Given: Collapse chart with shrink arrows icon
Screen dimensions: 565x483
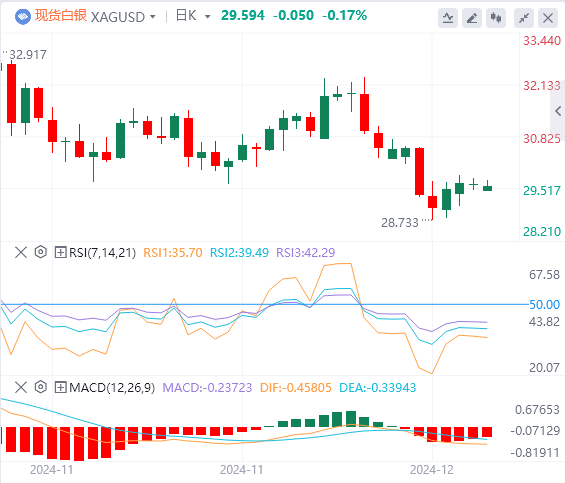Looking at the screenshot, I should coord(524,18).
